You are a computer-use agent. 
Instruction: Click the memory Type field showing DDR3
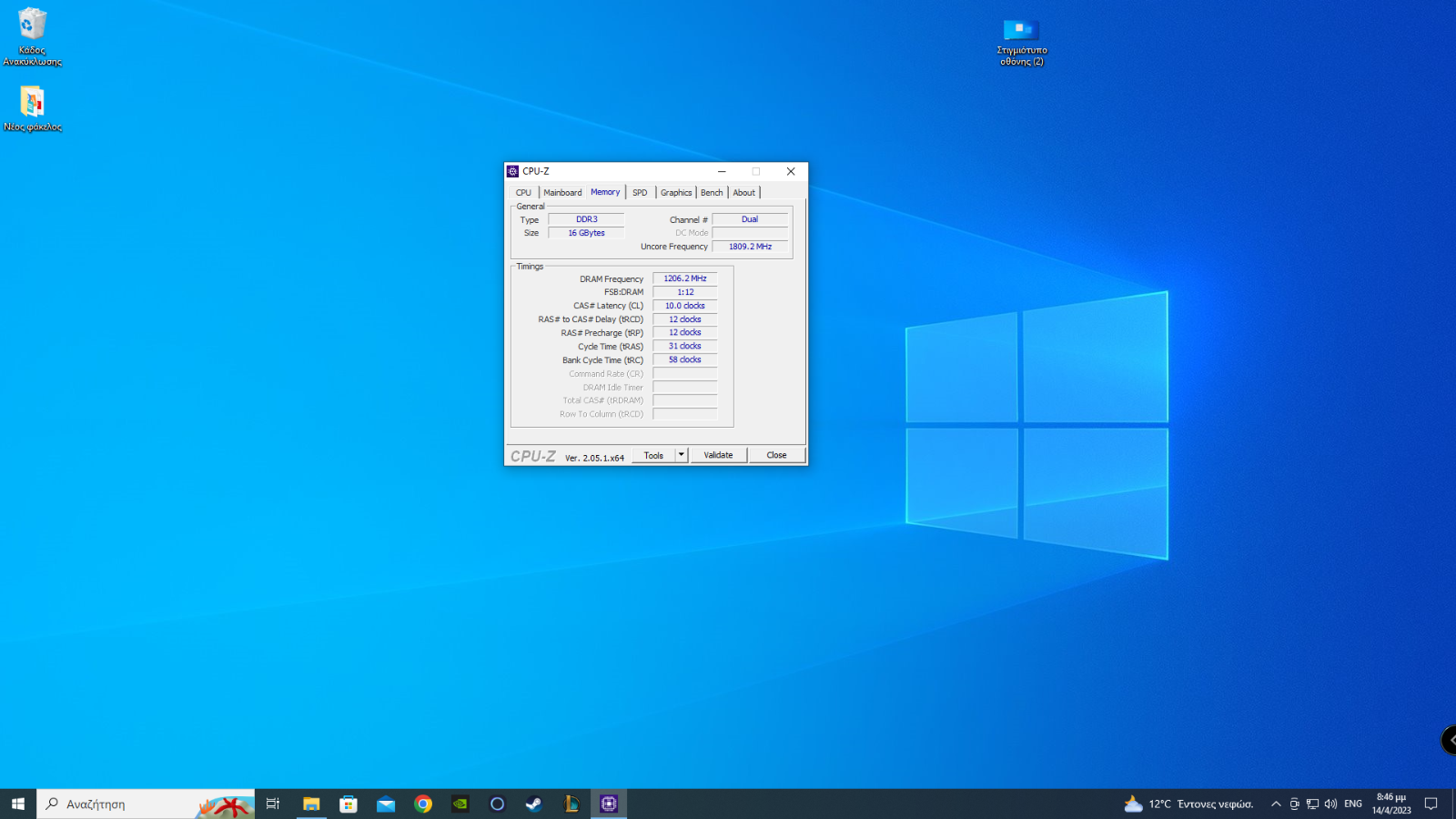coord(586,219)
